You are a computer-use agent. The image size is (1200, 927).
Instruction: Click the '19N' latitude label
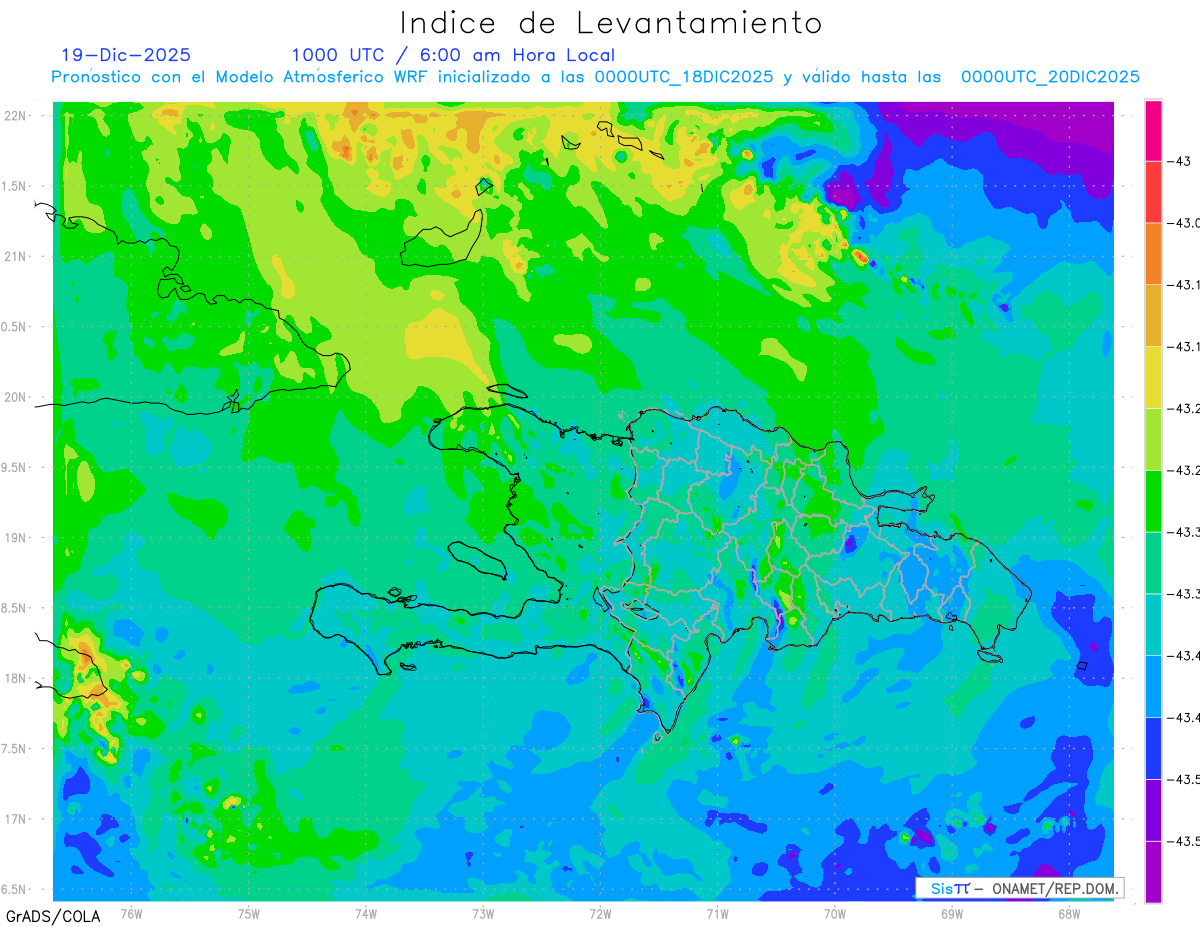[x=16, y=537]
